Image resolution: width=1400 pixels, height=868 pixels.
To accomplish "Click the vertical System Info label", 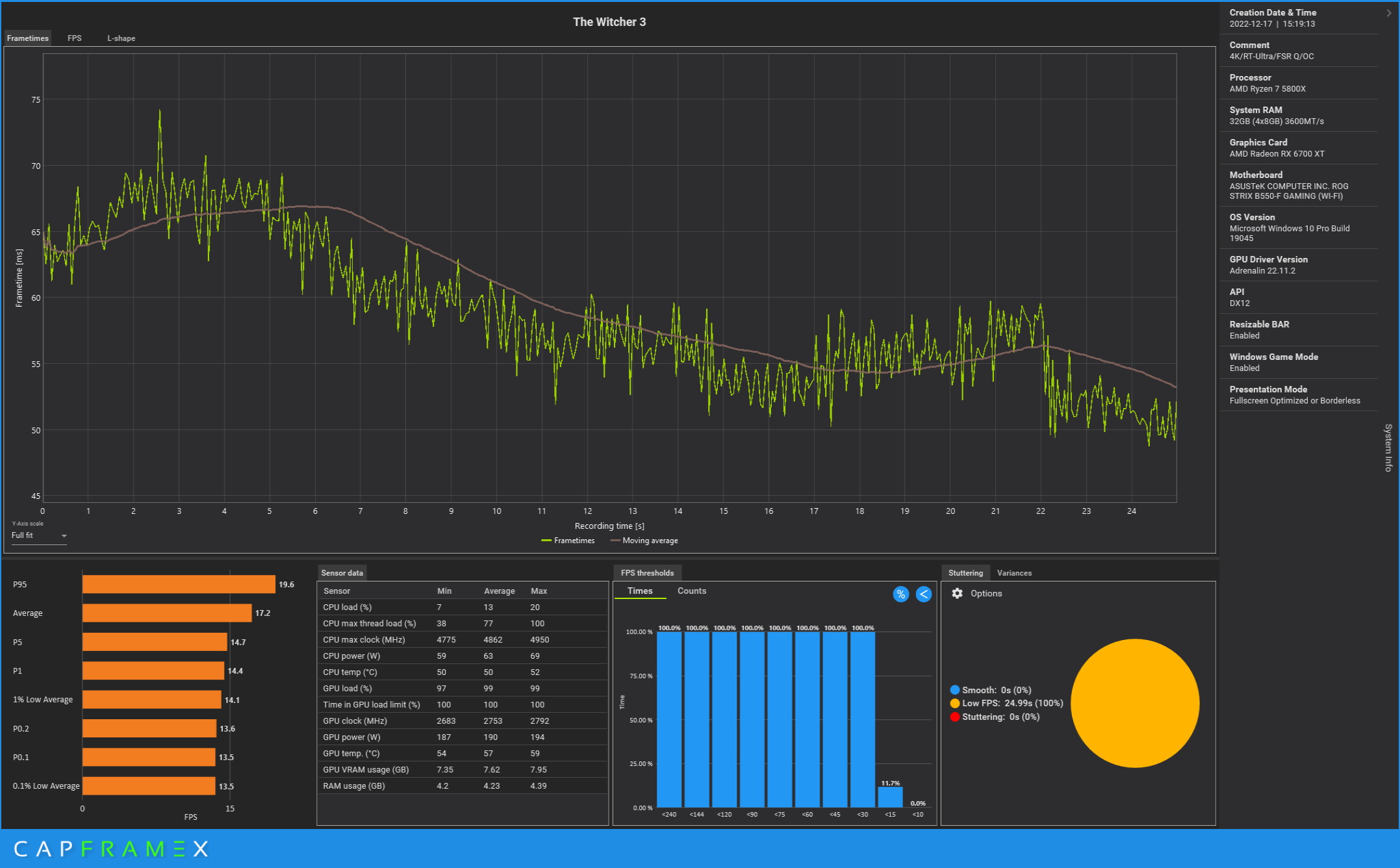I will [1388, 448].
